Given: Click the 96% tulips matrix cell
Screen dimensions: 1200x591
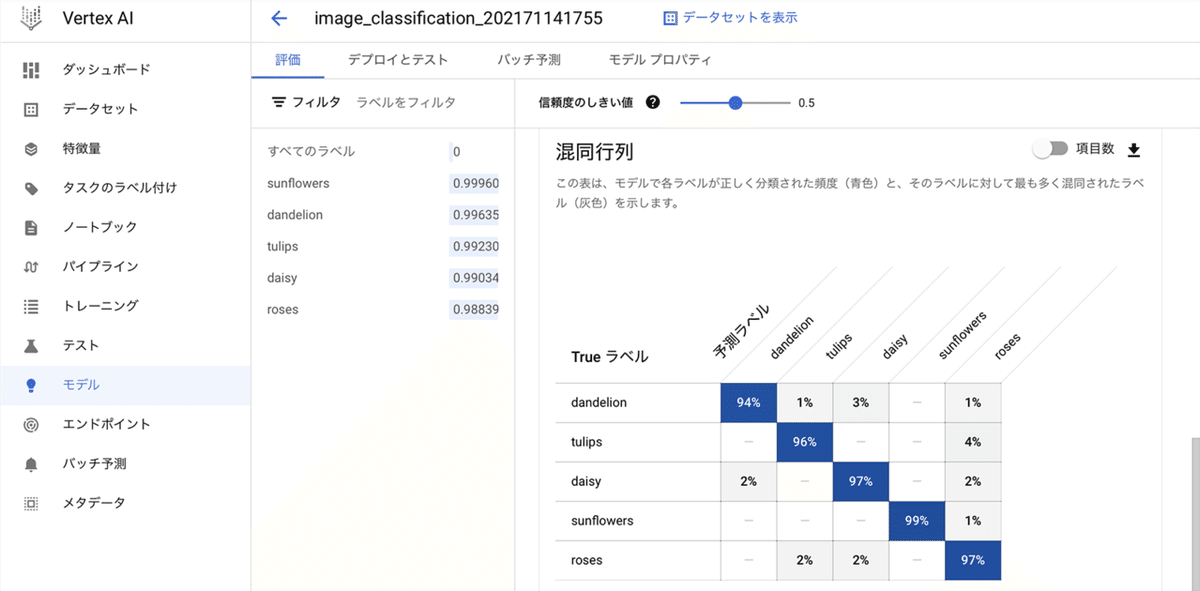Looking at the screenshot, I should click(805, 441).
